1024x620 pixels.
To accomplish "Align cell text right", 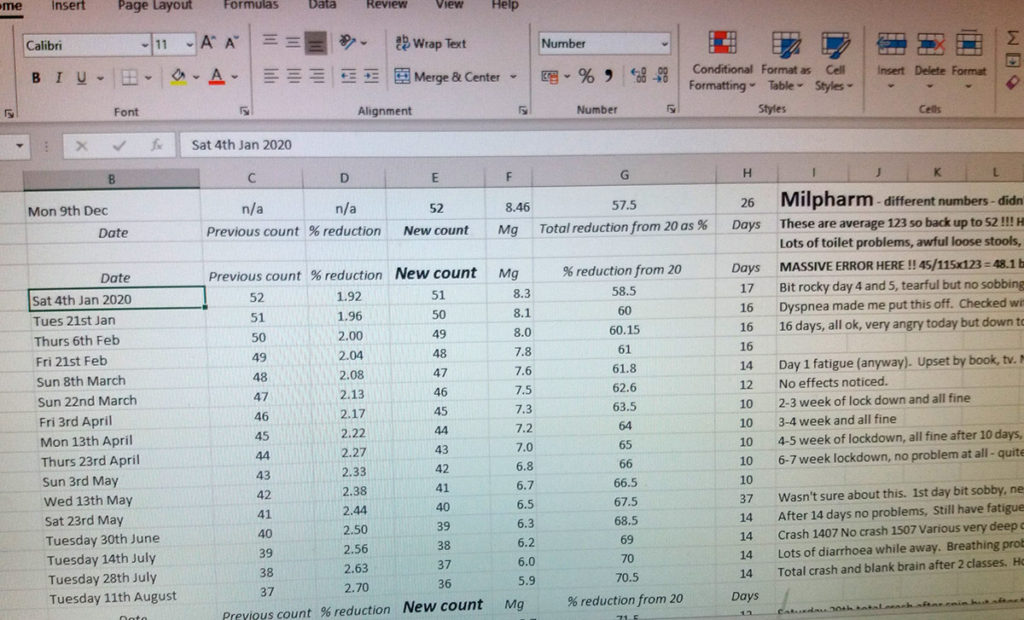I will [x=317, y=77].
